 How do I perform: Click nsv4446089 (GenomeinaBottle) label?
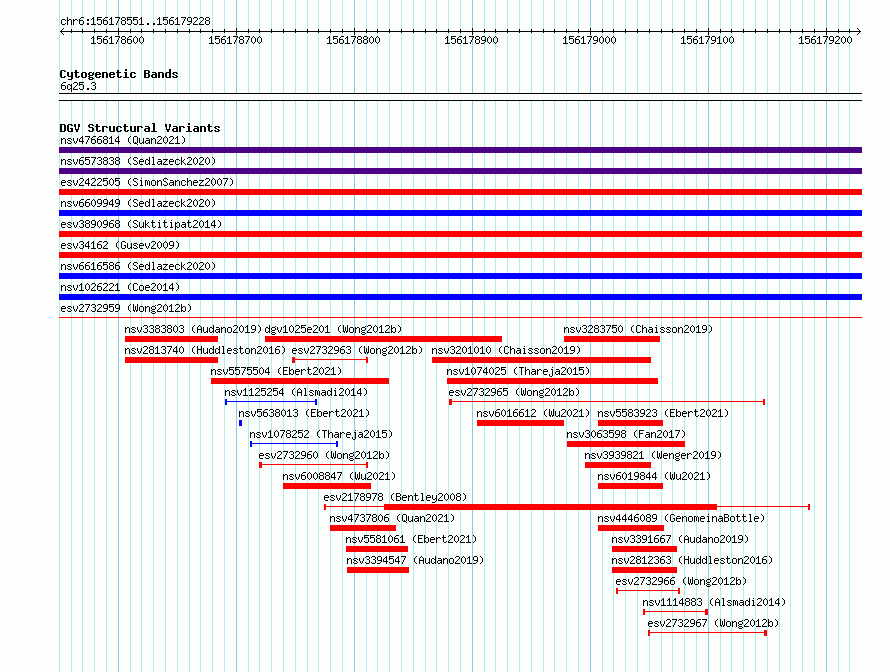coord(681,518)
